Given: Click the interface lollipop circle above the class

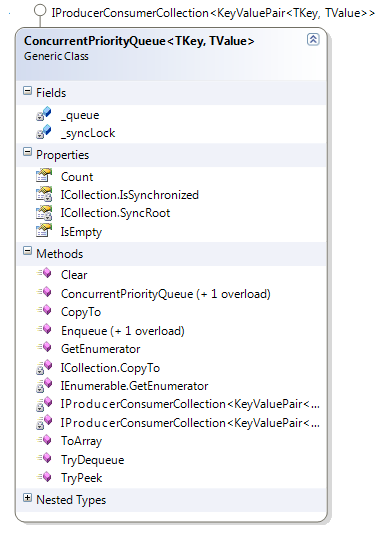Looking at the screenshot, I should [x=40, y=11].
